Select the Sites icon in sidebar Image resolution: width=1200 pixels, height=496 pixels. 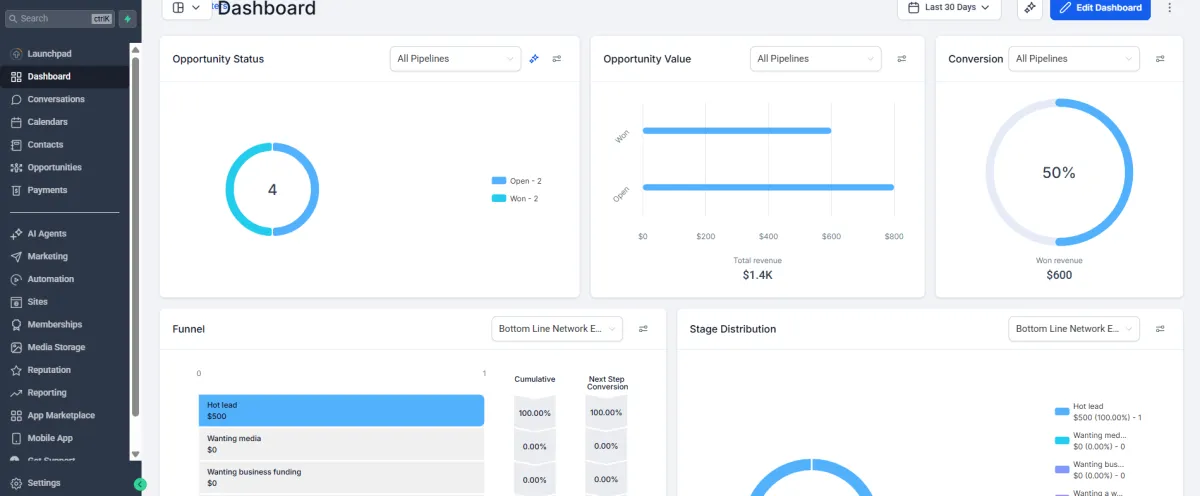pyautogui.click(x=16, y=302)
